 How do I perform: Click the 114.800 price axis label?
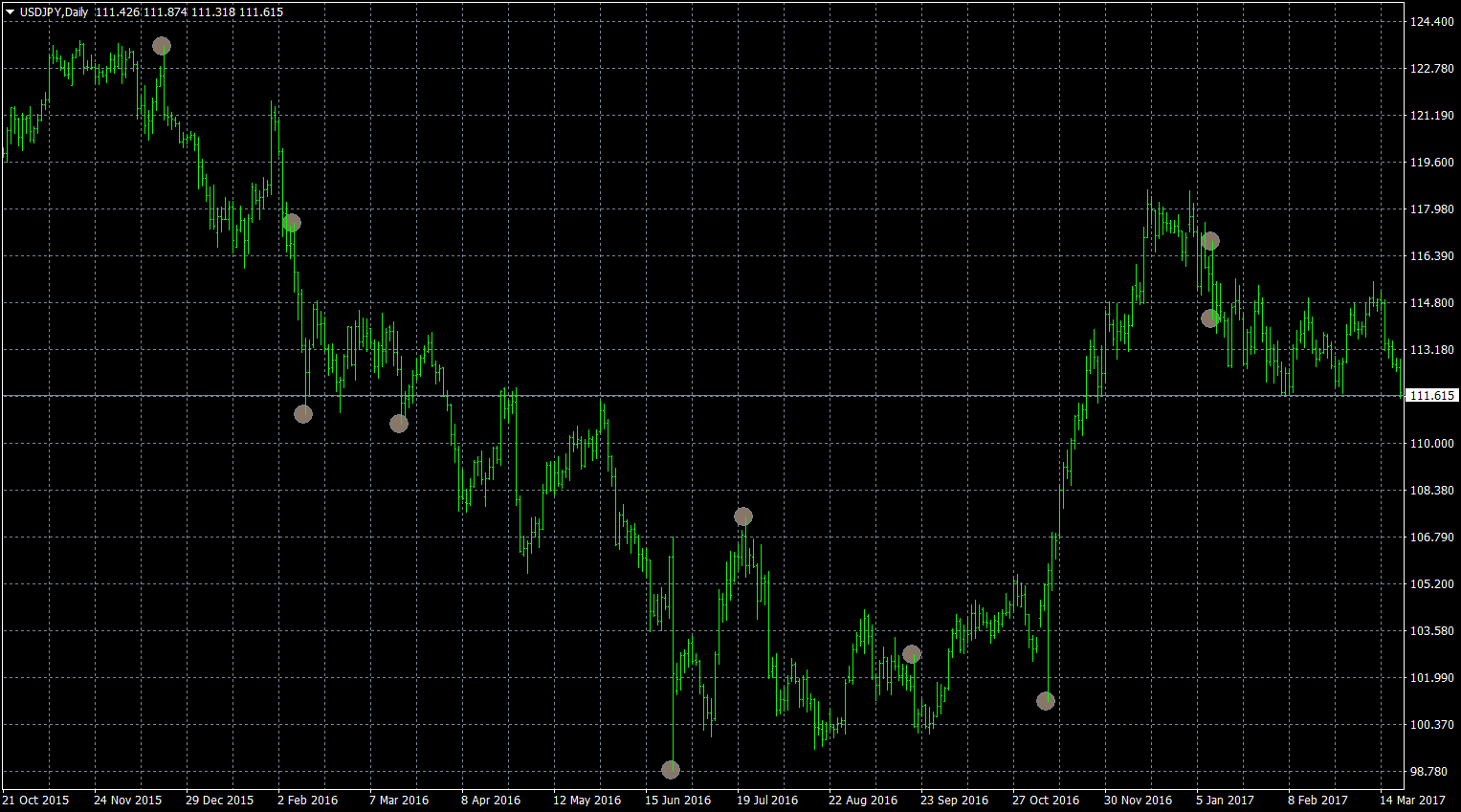1432,303
